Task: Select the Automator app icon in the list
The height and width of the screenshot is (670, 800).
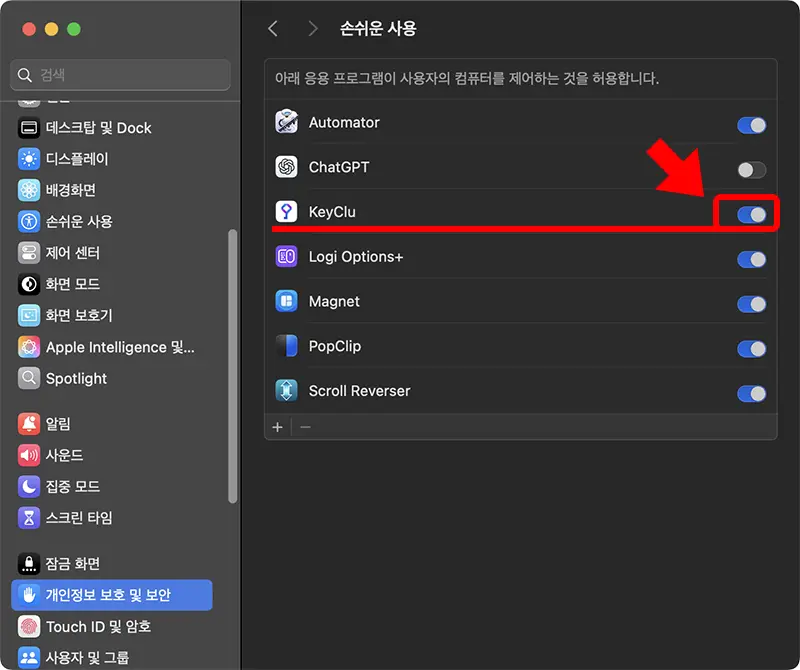Action: (287, 124)
